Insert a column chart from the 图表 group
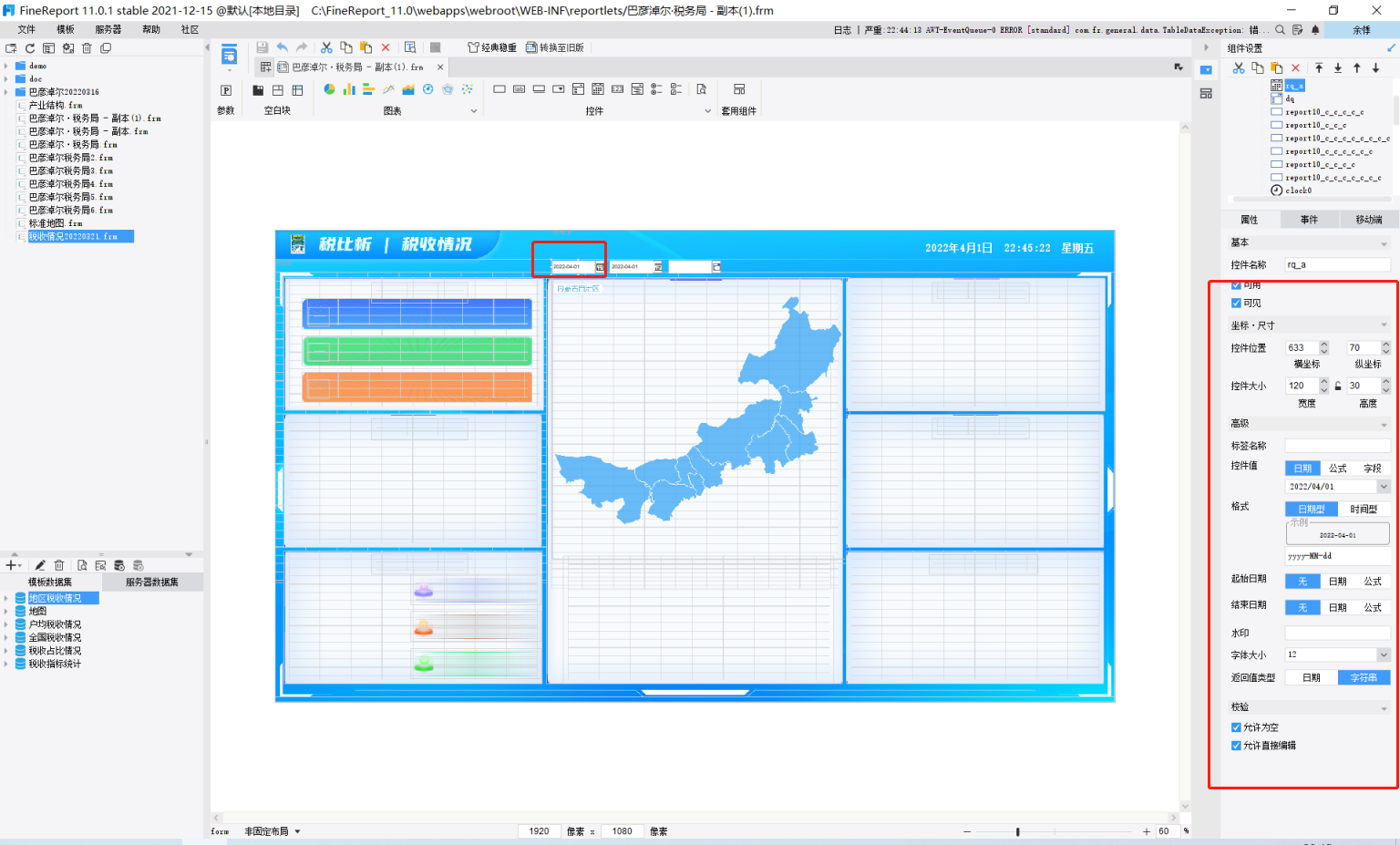Image resolution: width=1400 pixels, height=845 pixels. pos(349,89)
